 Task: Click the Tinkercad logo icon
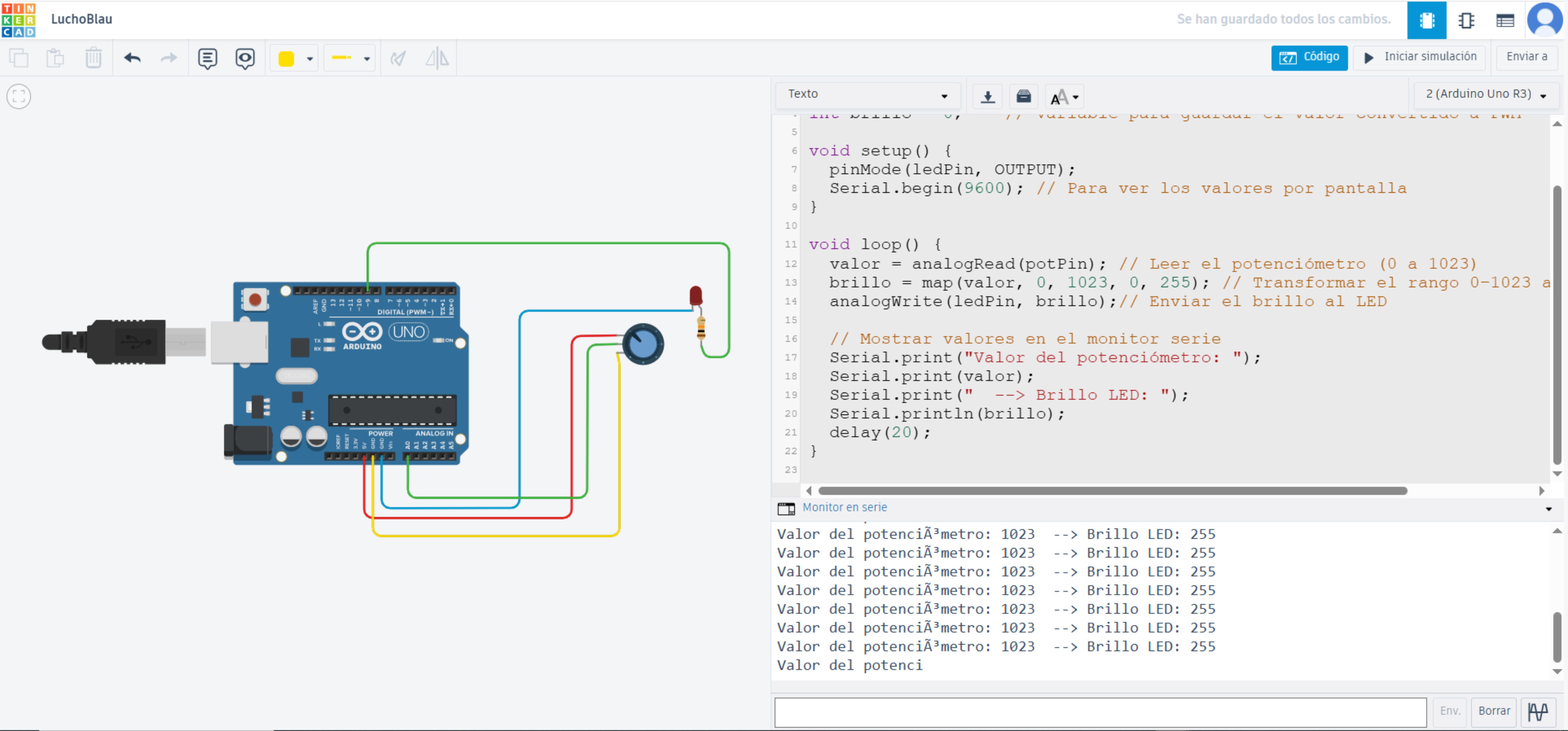[x=18, y=19]
